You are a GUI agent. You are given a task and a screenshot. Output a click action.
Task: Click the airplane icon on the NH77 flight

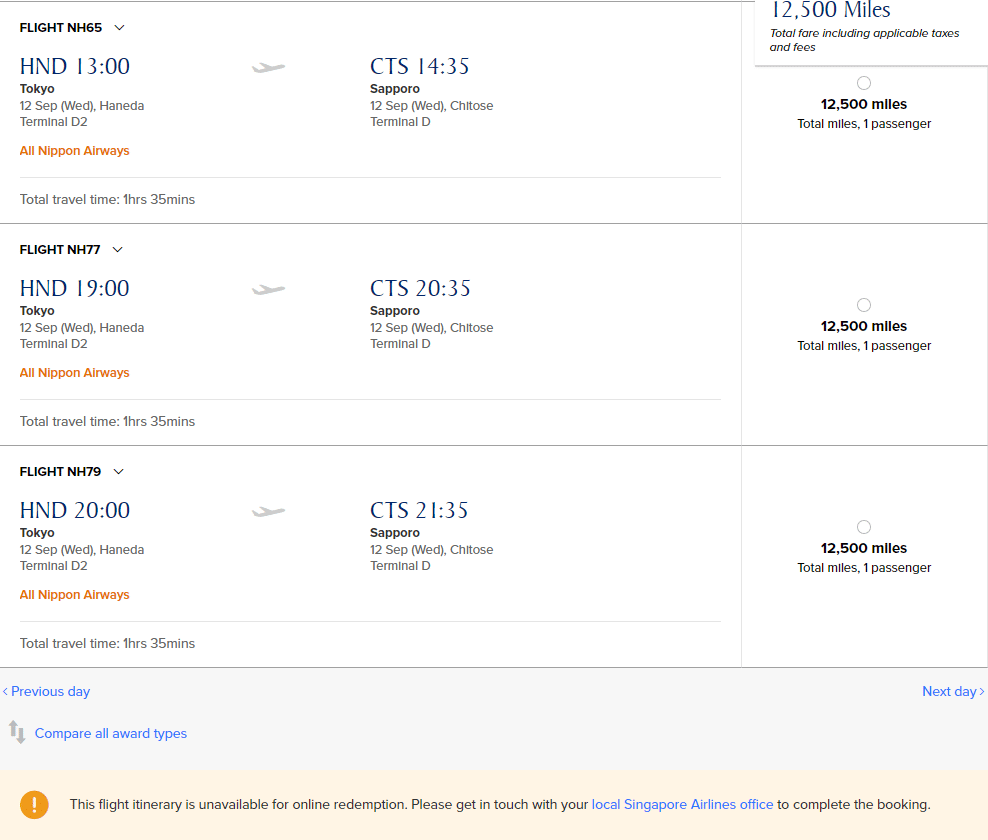268,289
